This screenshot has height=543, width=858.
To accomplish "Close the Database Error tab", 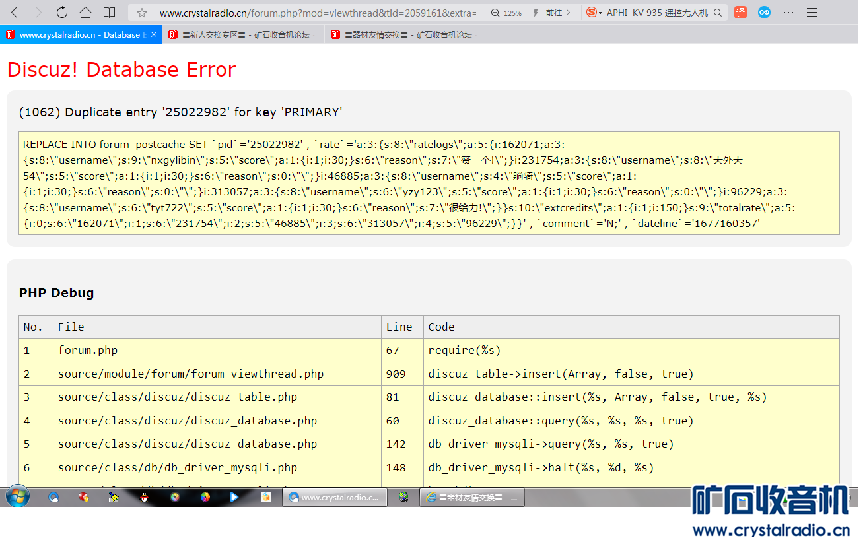I will (x=155, y=35).
